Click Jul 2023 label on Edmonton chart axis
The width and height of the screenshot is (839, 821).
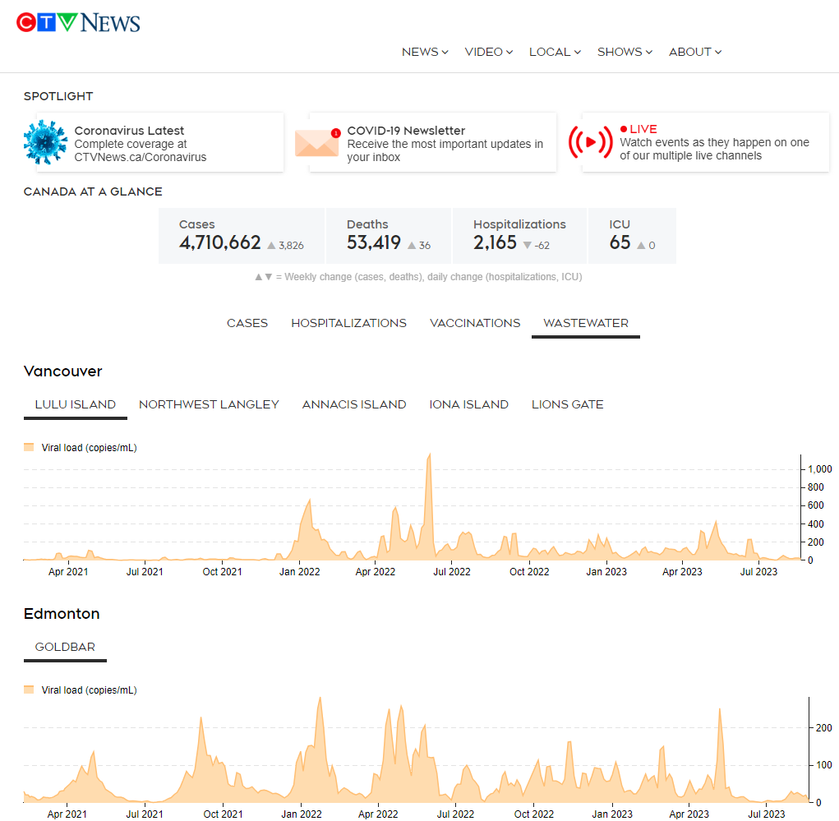pyautogui.click(x=766, y=814)
